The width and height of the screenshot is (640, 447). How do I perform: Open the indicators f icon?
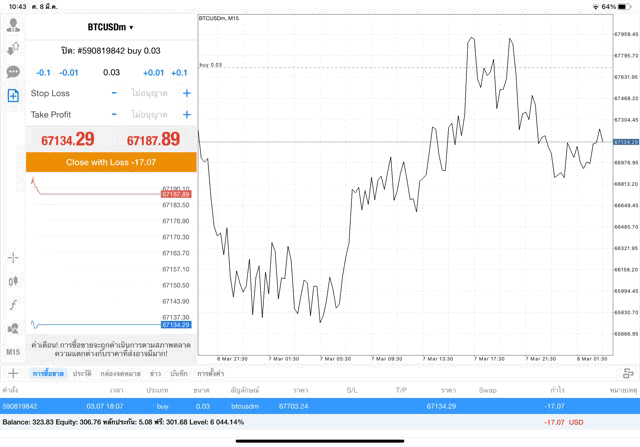tap(13, 304)
